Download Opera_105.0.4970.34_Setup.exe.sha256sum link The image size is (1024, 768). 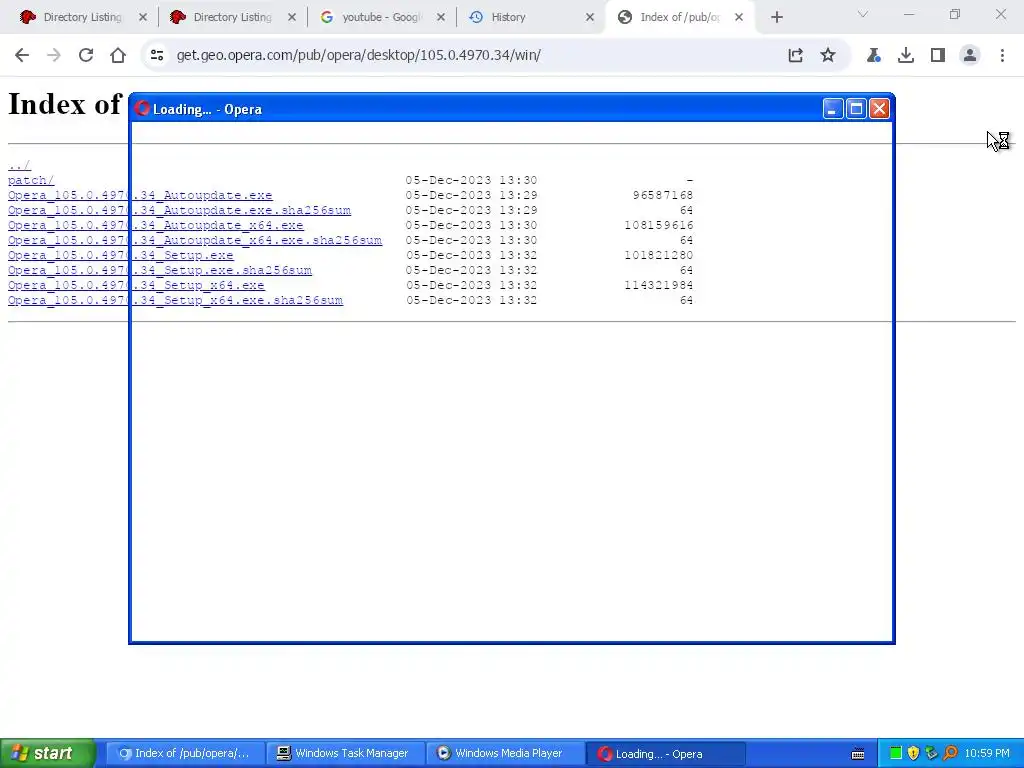(160, 270)
